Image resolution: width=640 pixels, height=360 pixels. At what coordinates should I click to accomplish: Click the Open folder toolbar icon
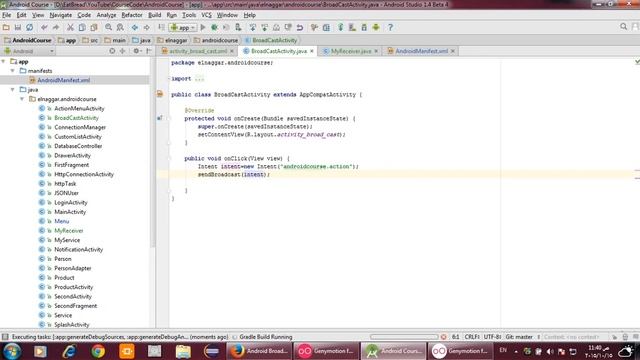pos(6,27)
